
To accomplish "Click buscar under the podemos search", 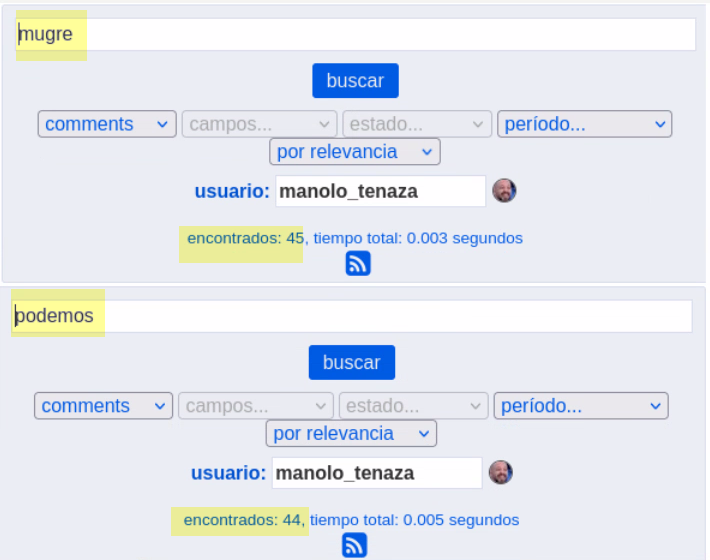I will tap(352, 363).
